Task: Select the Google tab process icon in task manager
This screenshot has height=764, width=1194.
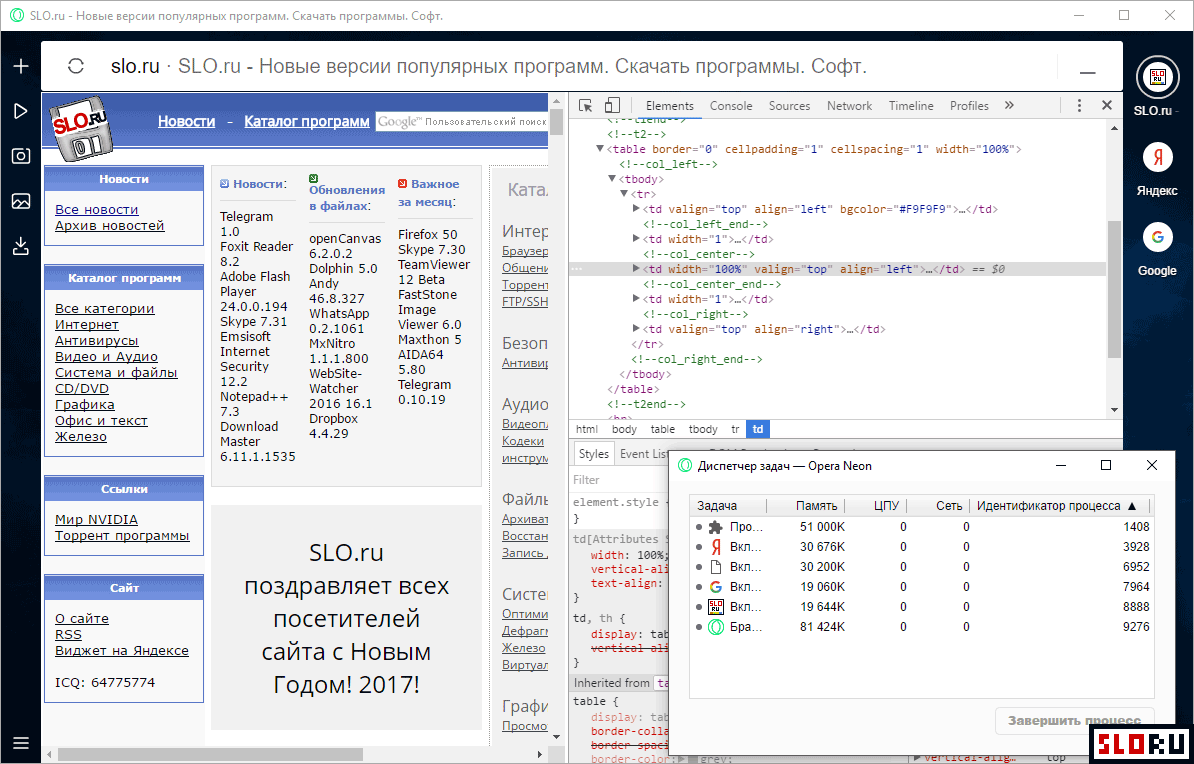Action: click(715, 587)
